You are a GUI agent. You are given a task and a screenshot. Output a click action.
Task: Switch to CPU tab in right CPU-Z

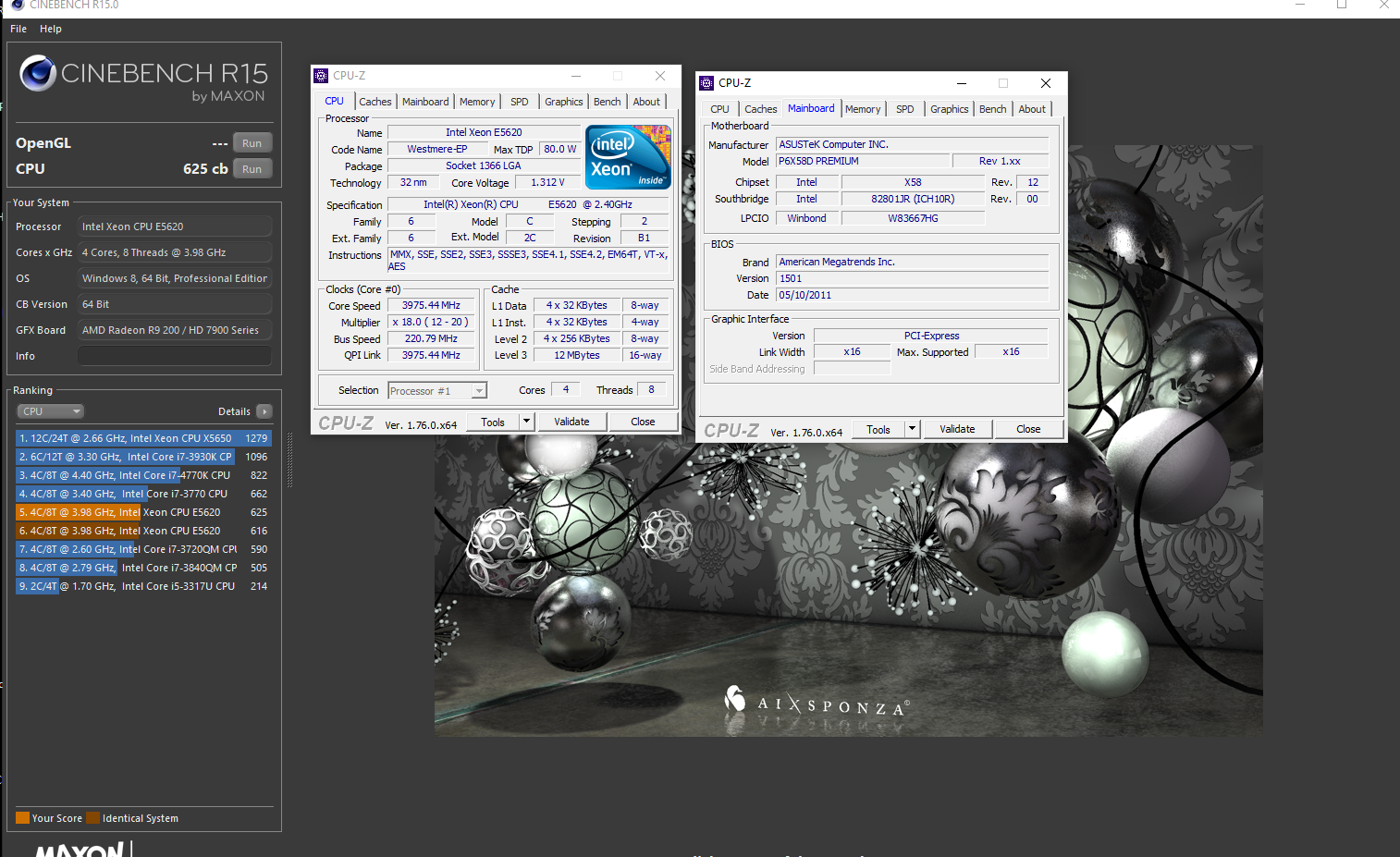tap(719, 109)
